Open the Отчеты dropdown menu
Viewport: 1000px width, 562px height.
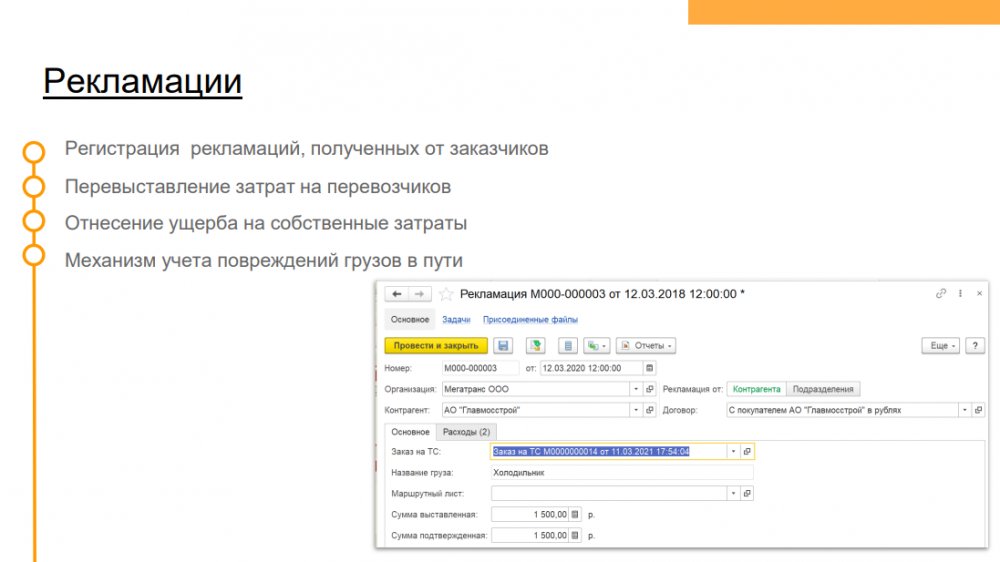coord(645,345)
